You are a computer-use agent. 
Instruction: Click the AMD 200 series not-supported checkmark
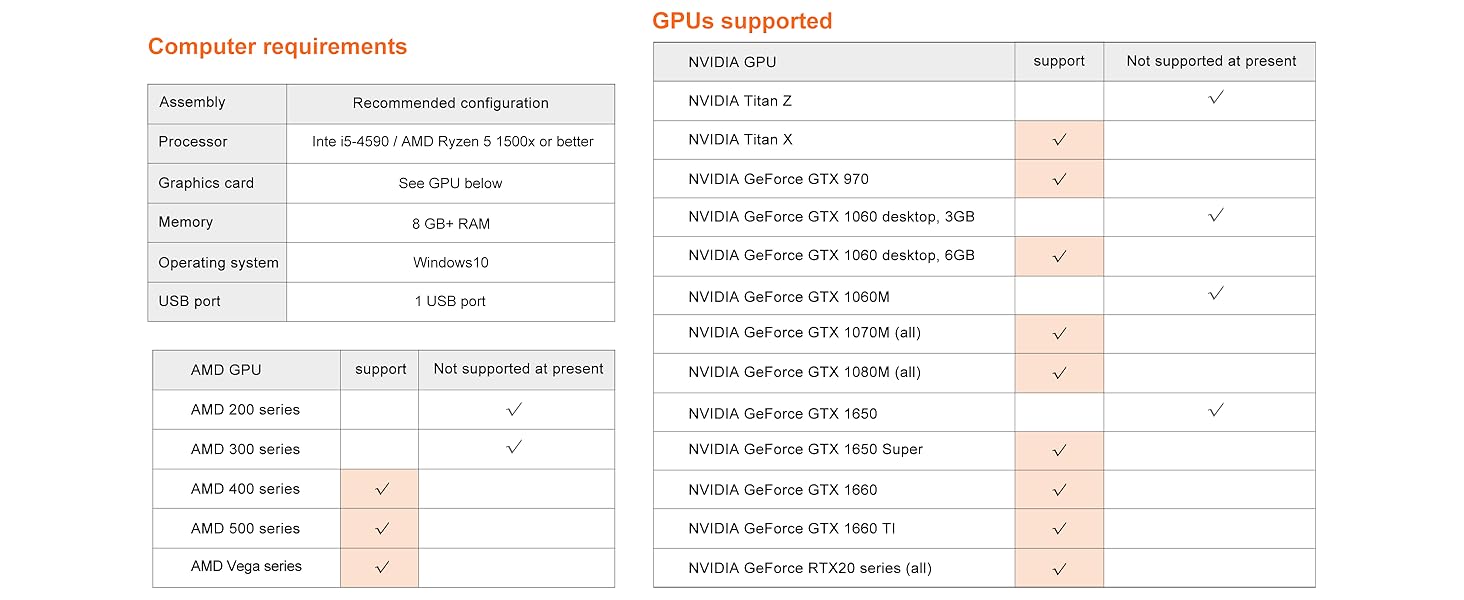point(515,409)
